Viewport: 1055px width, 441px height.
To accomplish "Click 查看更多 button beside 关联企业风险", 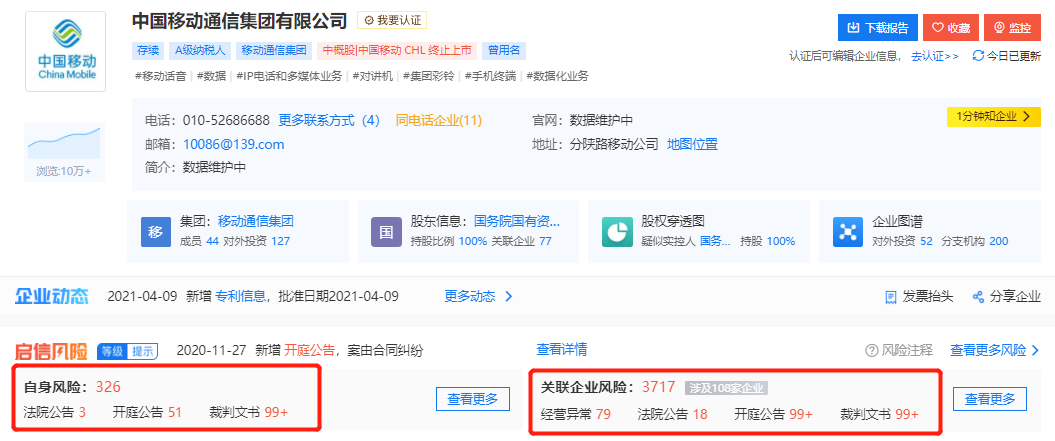I will pos(990,399).
